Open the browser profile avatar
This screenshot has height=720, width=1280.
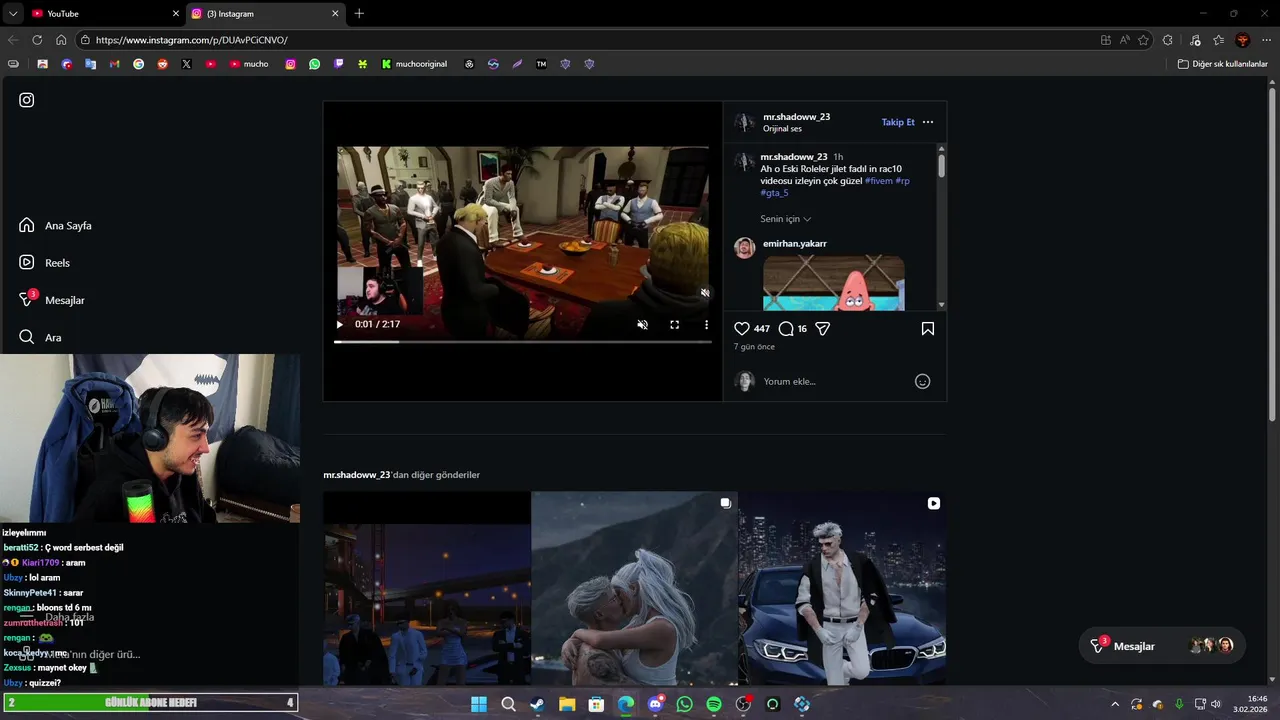click(x=1243, y=40)
